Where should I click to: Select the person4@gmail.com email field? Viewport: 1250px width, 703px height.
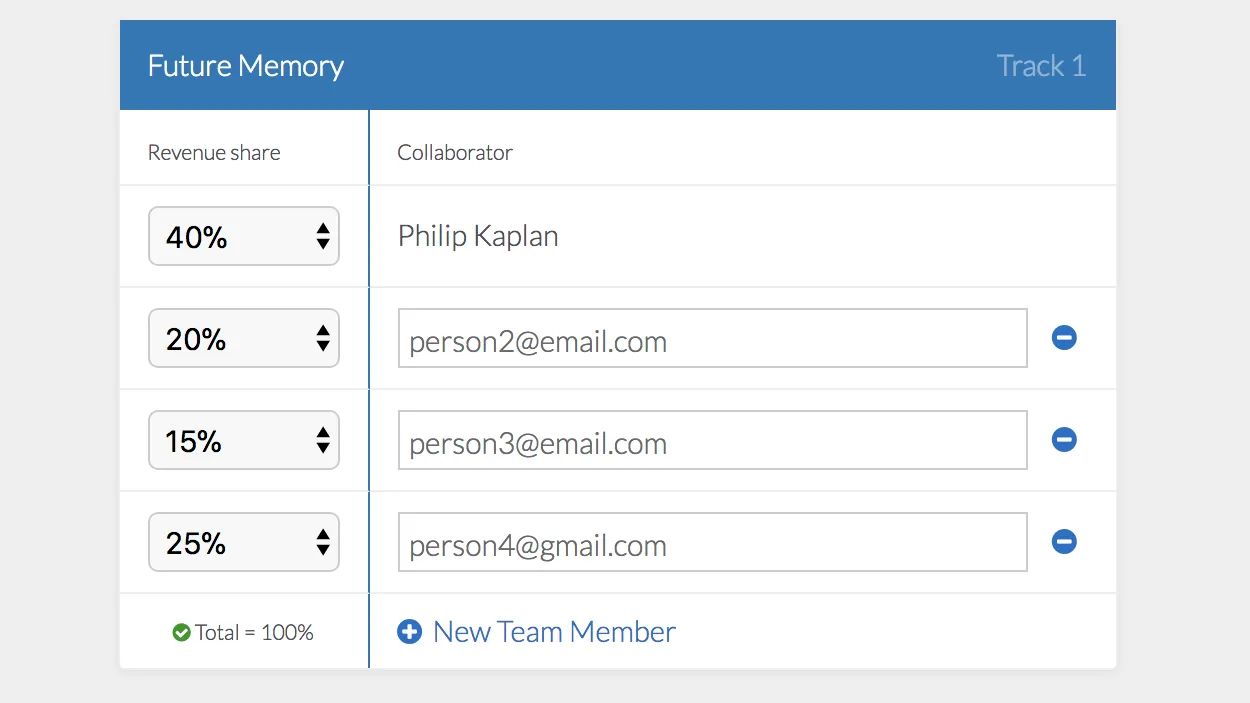tap(712, 542)
